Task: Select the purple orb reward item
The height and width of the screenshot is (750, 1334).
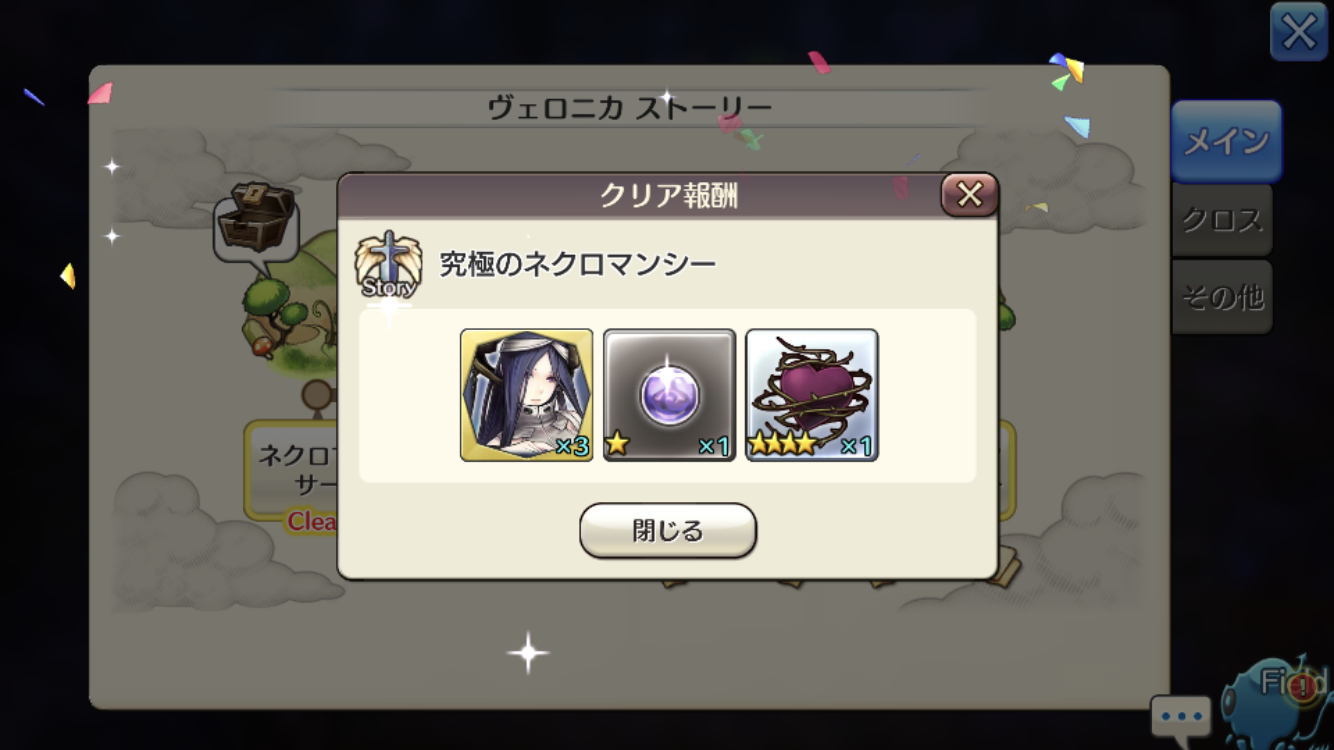Action: tap(669, 395)
